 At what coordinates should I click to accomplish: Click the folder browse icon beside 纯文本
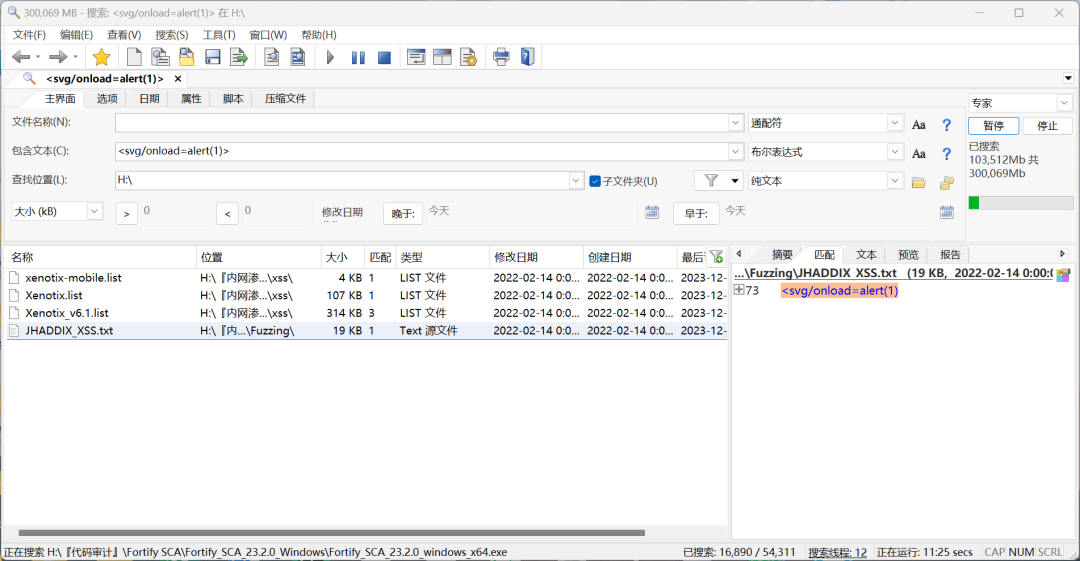click(919, 182)
